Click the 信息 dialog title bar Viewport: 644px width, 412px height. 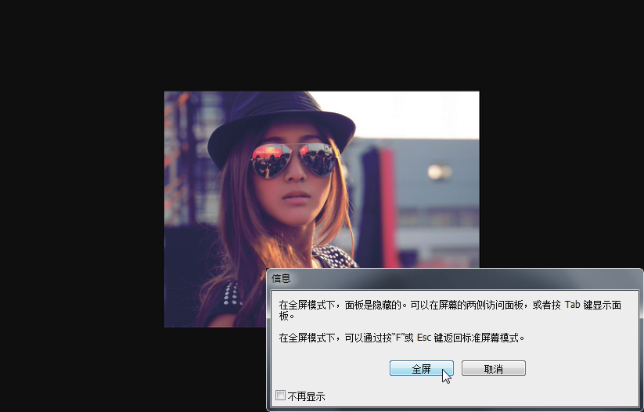(454, 279)
